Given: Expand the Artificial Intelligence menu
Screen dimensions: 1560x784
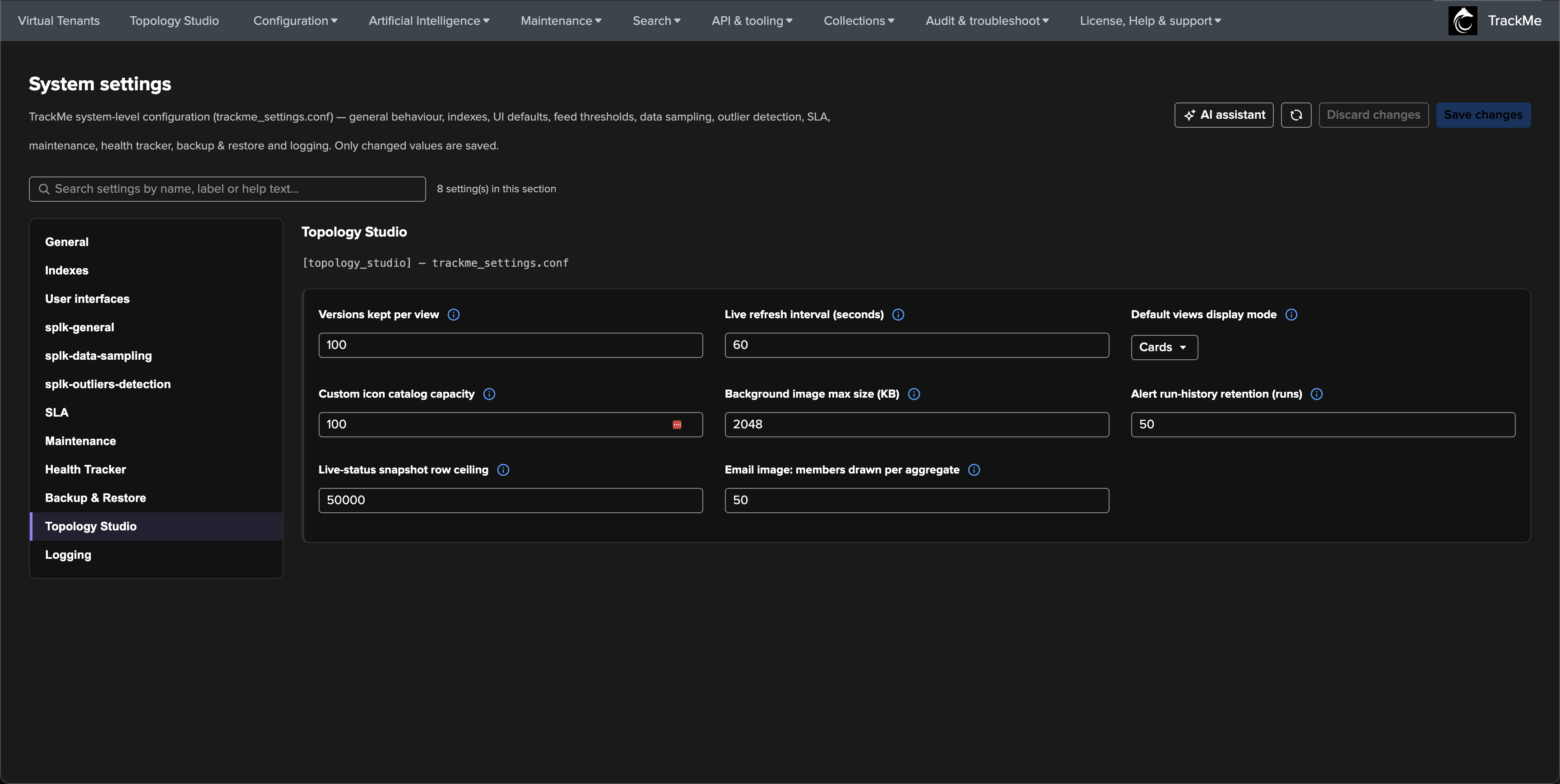Looking at the screenshot, I should point(429,21).
